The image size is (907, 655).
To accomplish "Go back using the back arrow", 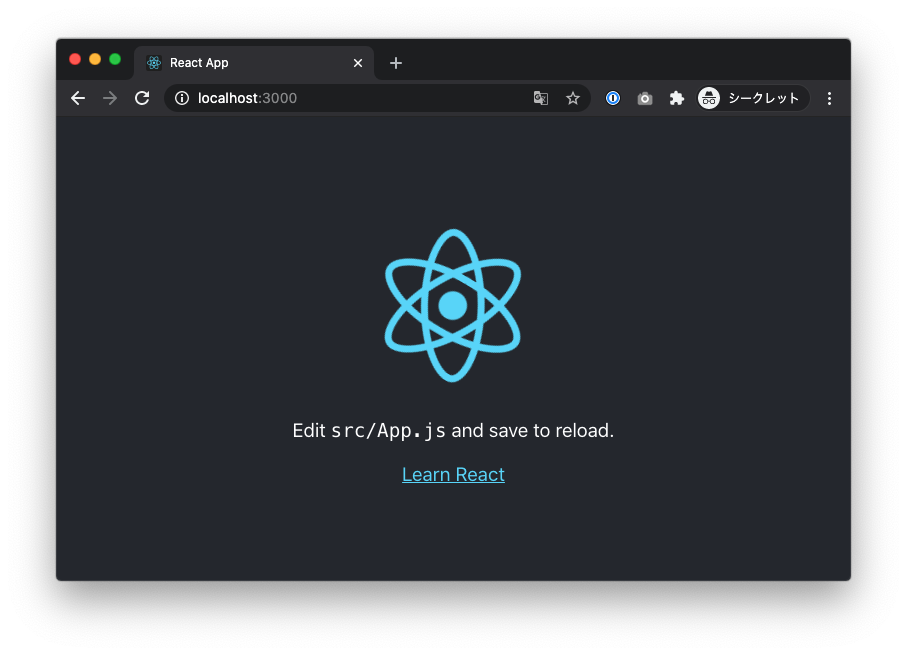I will [x=78, y=98].
